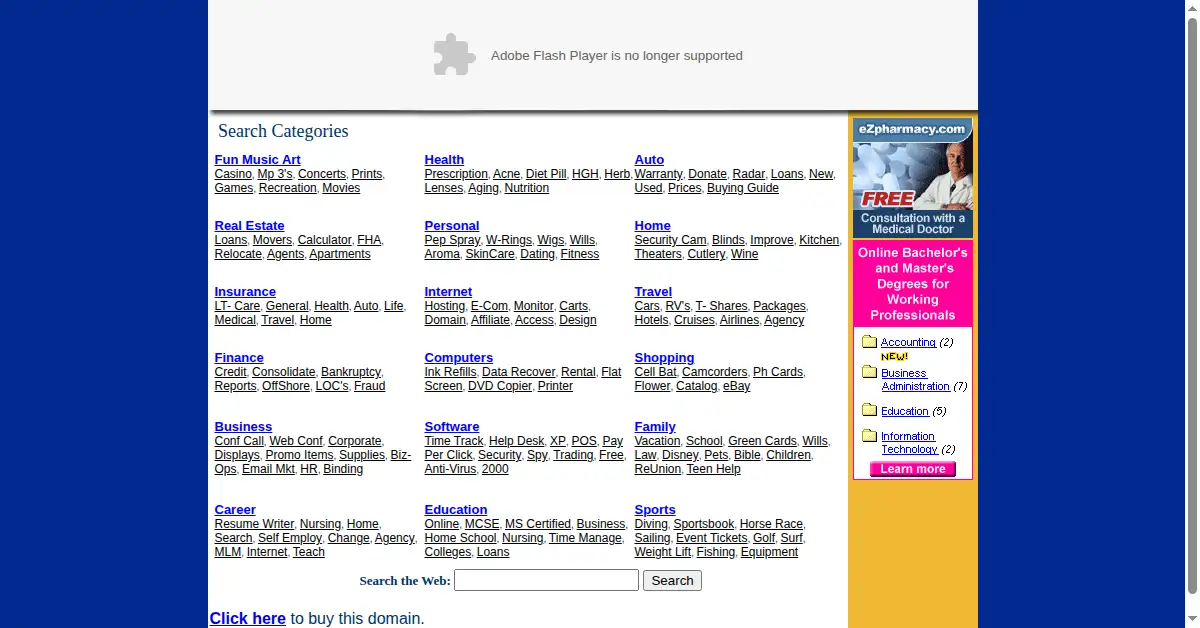This screenshot has height=628, width=1200.
Task: Open the eZpharmacy.com ad banner
Action: click(x=913, y=178)
